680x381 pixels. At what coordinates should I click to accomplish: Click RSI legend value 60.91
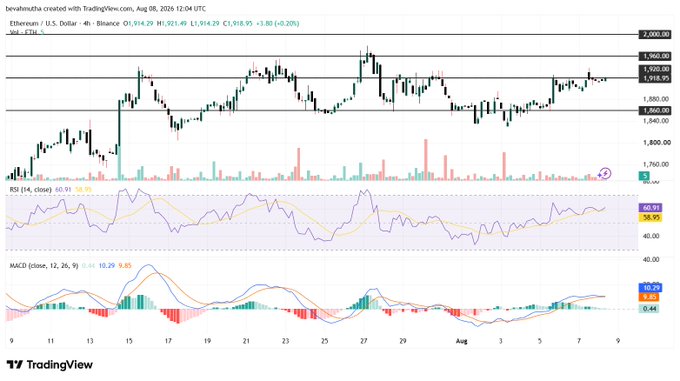[63, 189]
